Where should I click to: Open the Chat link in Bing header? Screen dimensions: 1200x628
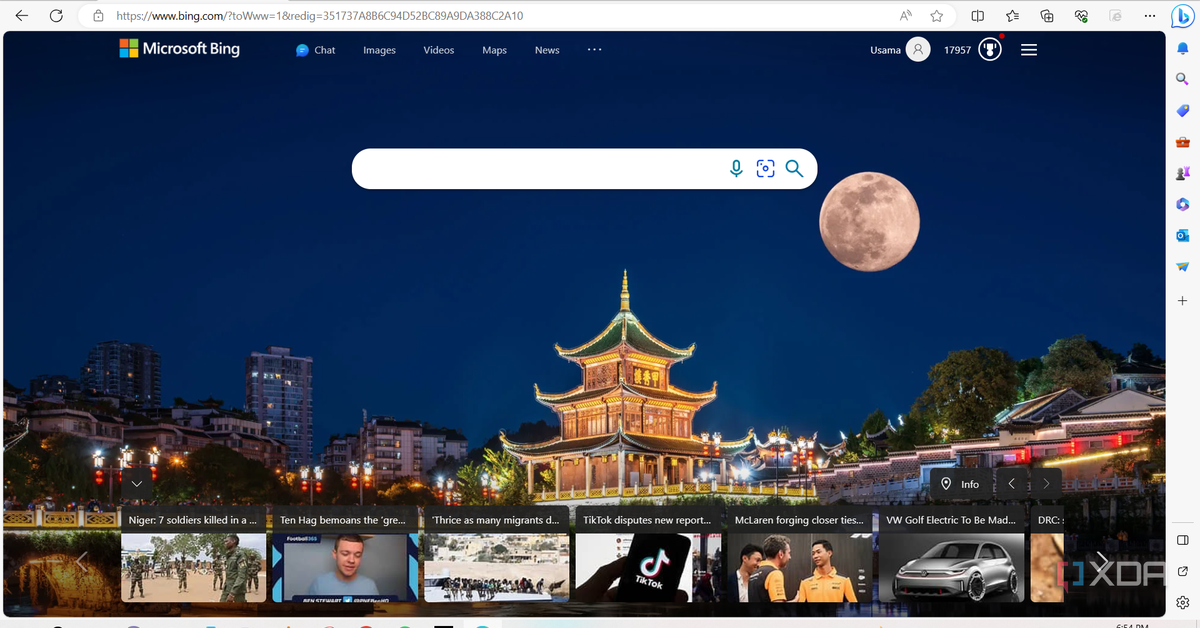(x=316, y=50)
